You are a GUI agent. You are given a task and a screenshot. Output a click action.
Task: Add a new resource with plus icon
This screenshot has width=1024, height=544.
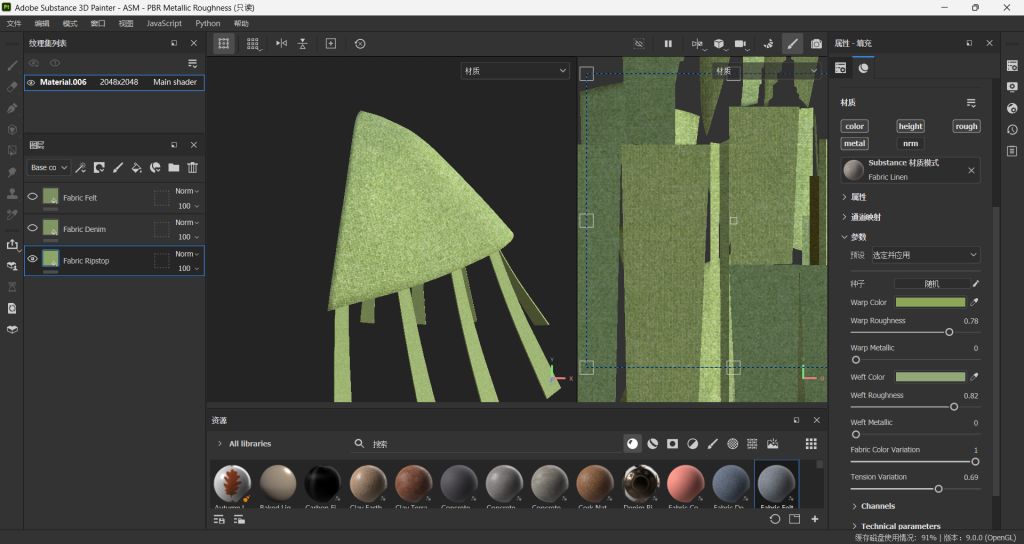[x=815, y=519]
